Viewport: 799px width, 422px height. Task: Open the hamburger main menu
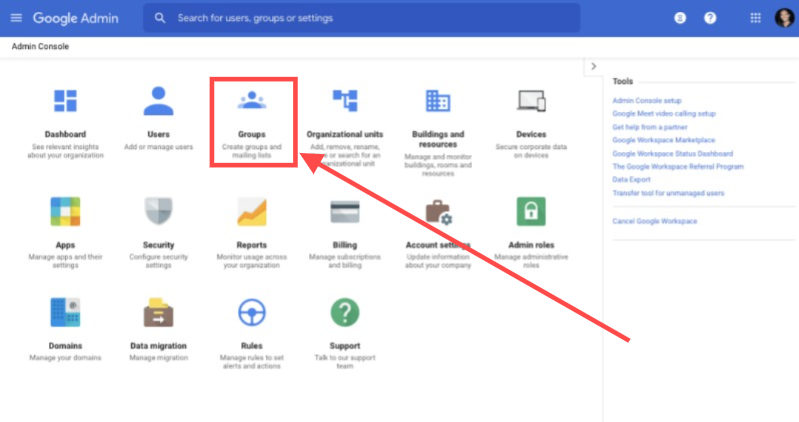click(16, 18)
